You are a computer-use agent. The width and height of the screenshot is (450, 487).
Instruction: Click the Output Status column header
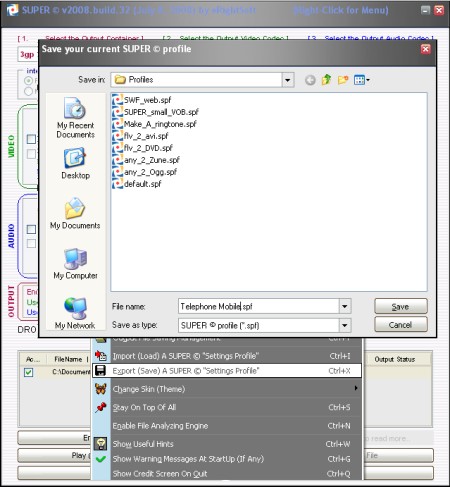click(395, 359)
